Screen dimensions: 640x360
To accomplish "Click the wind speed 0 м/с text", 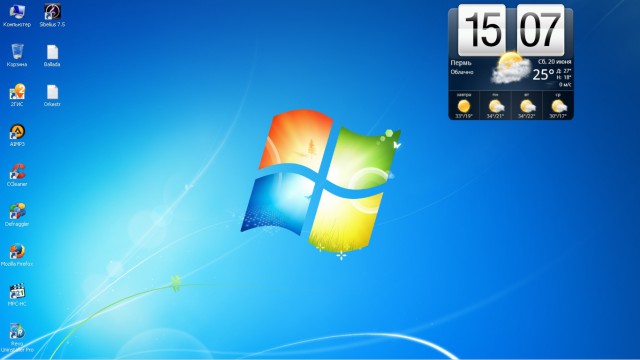I will (x=565, y=84).
